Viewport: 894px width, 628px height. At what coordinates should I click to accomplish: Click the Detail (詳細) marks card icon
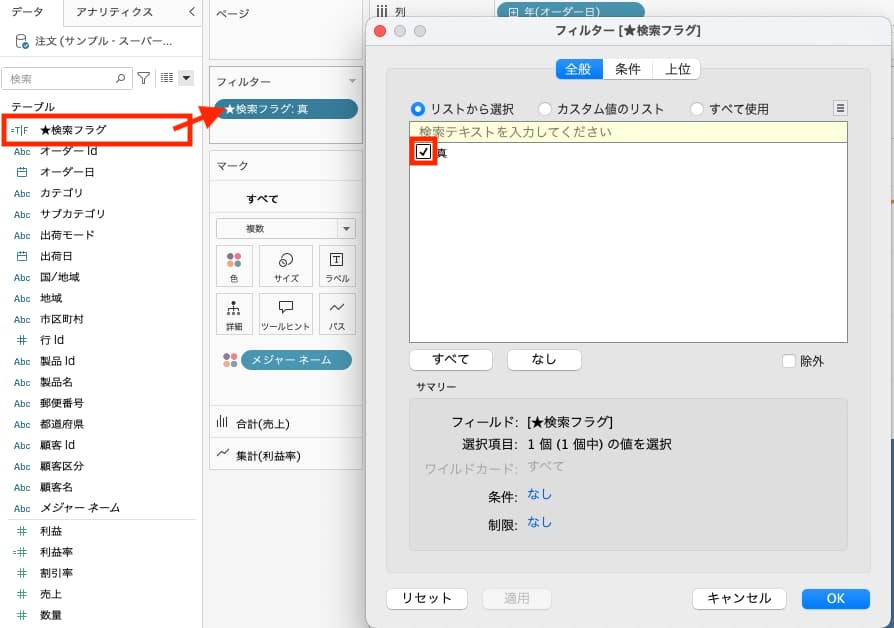pos(233,313)
